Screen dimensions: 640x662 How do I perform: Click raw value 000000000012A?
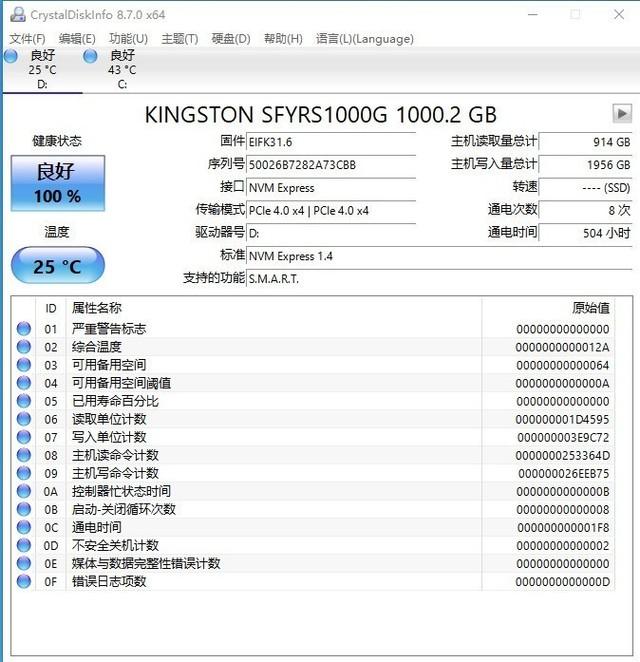tap(562, 347)
